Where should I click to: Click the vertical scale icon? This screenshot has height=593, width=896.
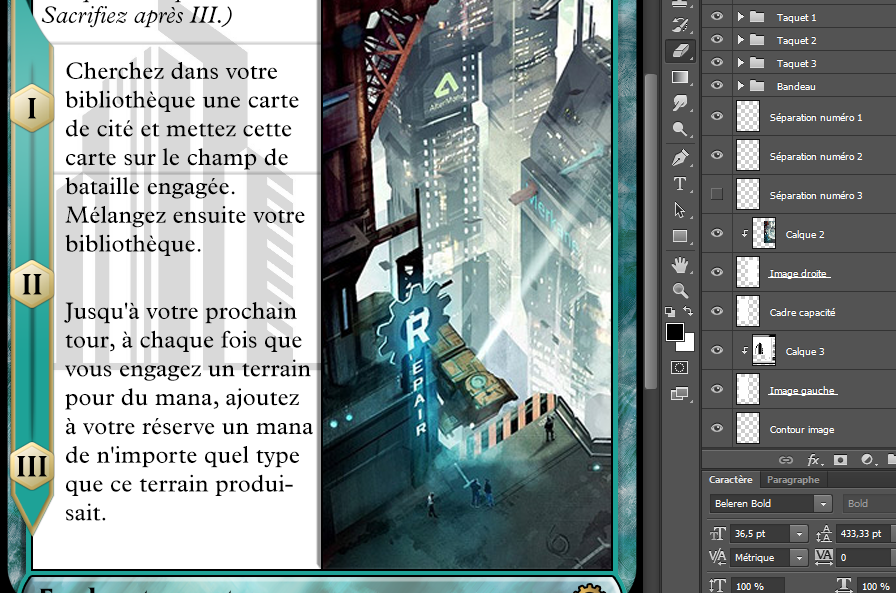coord(718,586)
